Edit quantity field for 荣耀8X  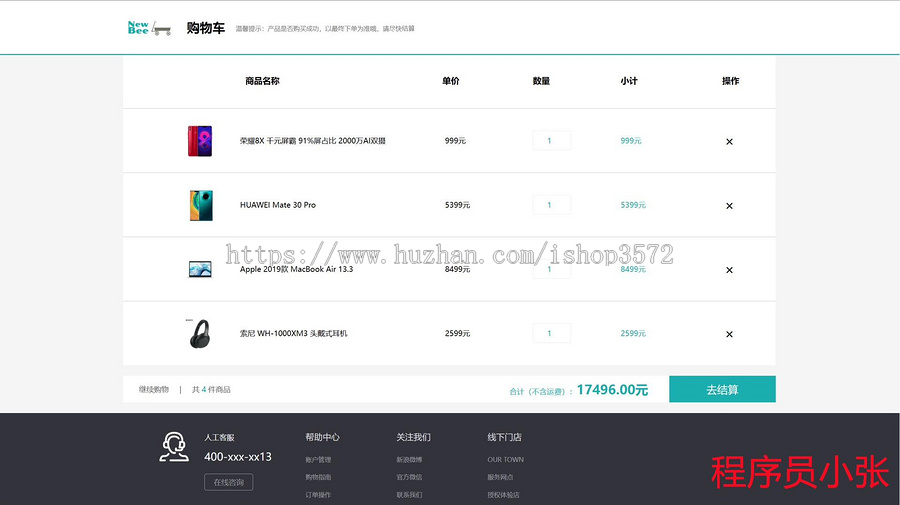[552, 141]
